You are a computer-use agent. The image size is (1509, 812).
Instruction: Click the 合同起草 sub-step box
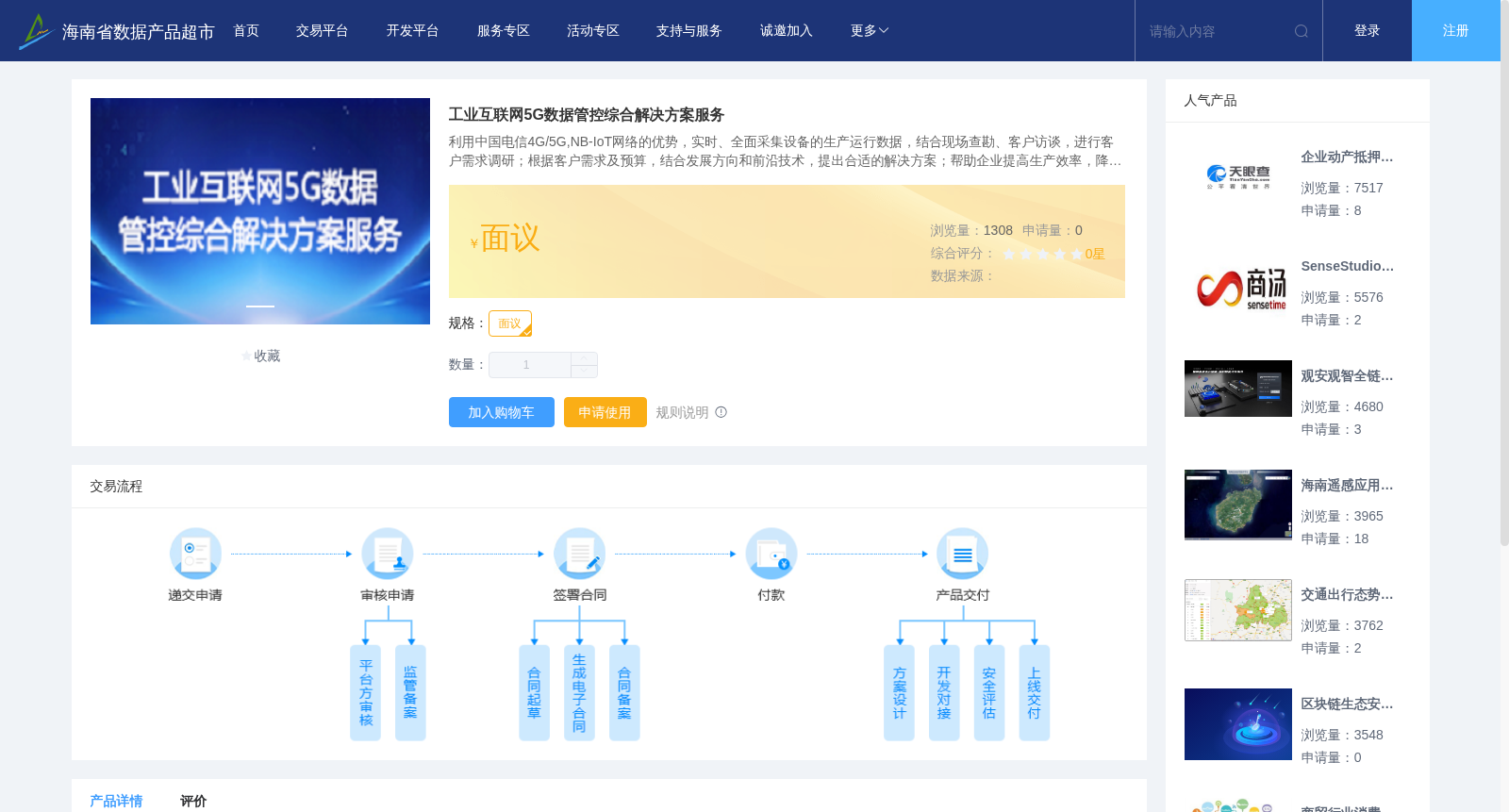(535, 693)
